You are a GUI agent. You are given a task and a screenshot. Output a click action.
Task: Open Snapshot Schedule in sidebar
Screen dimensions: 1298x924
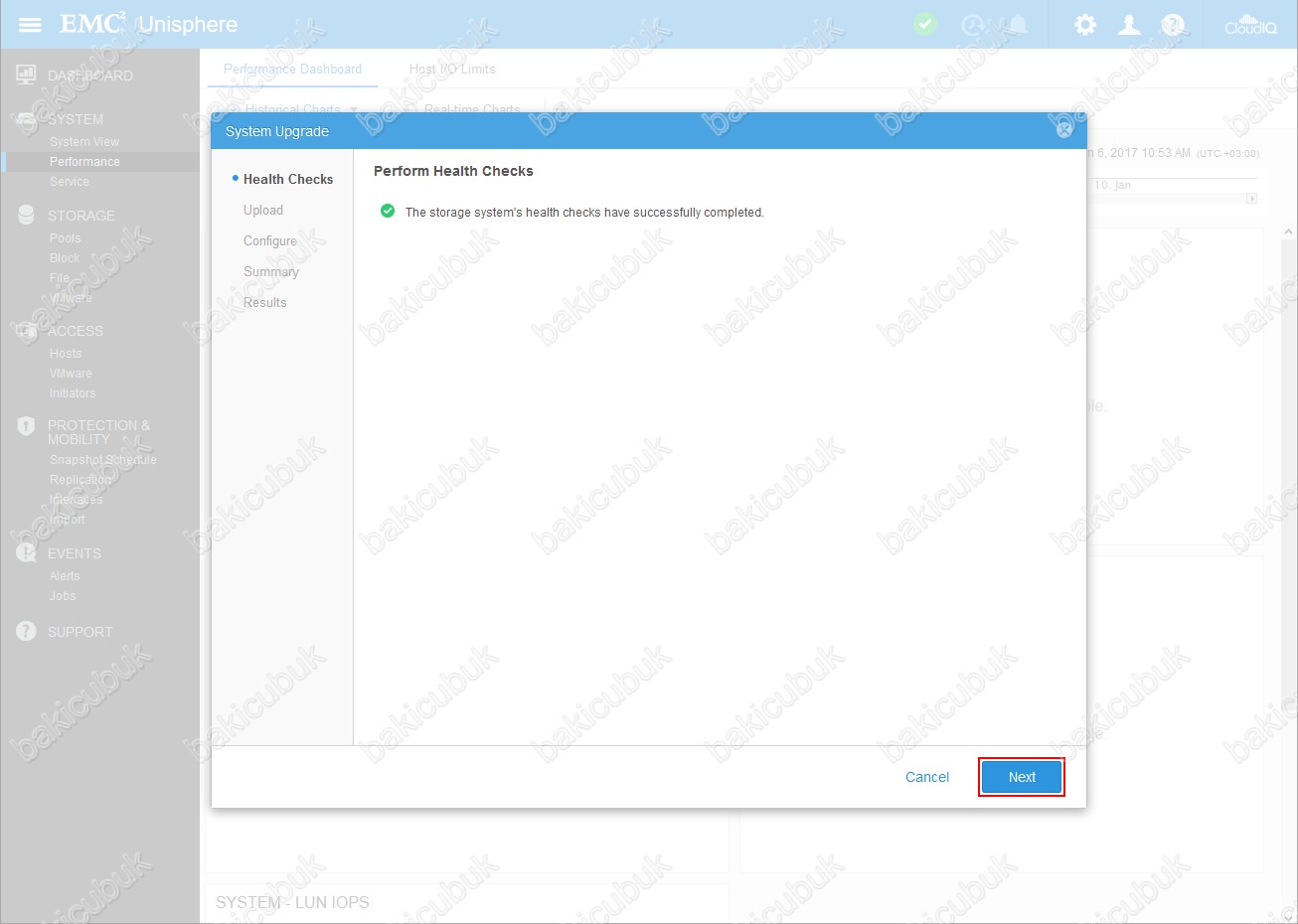(103, 460)
